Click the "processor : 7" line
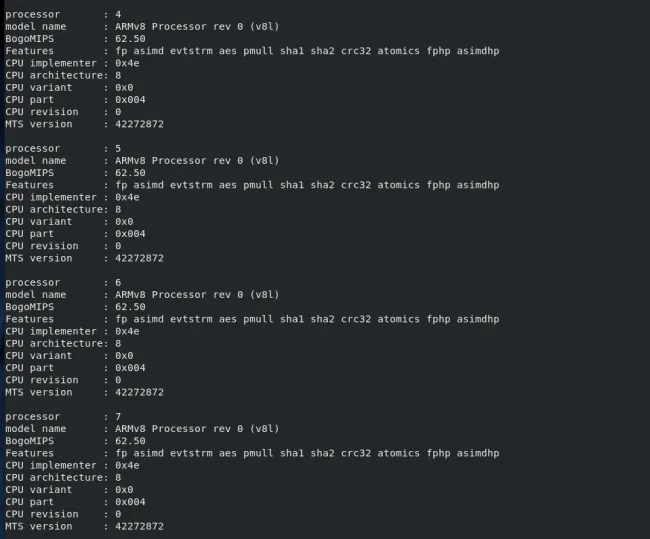Screen dimensions: 650x539 [62, 417]
